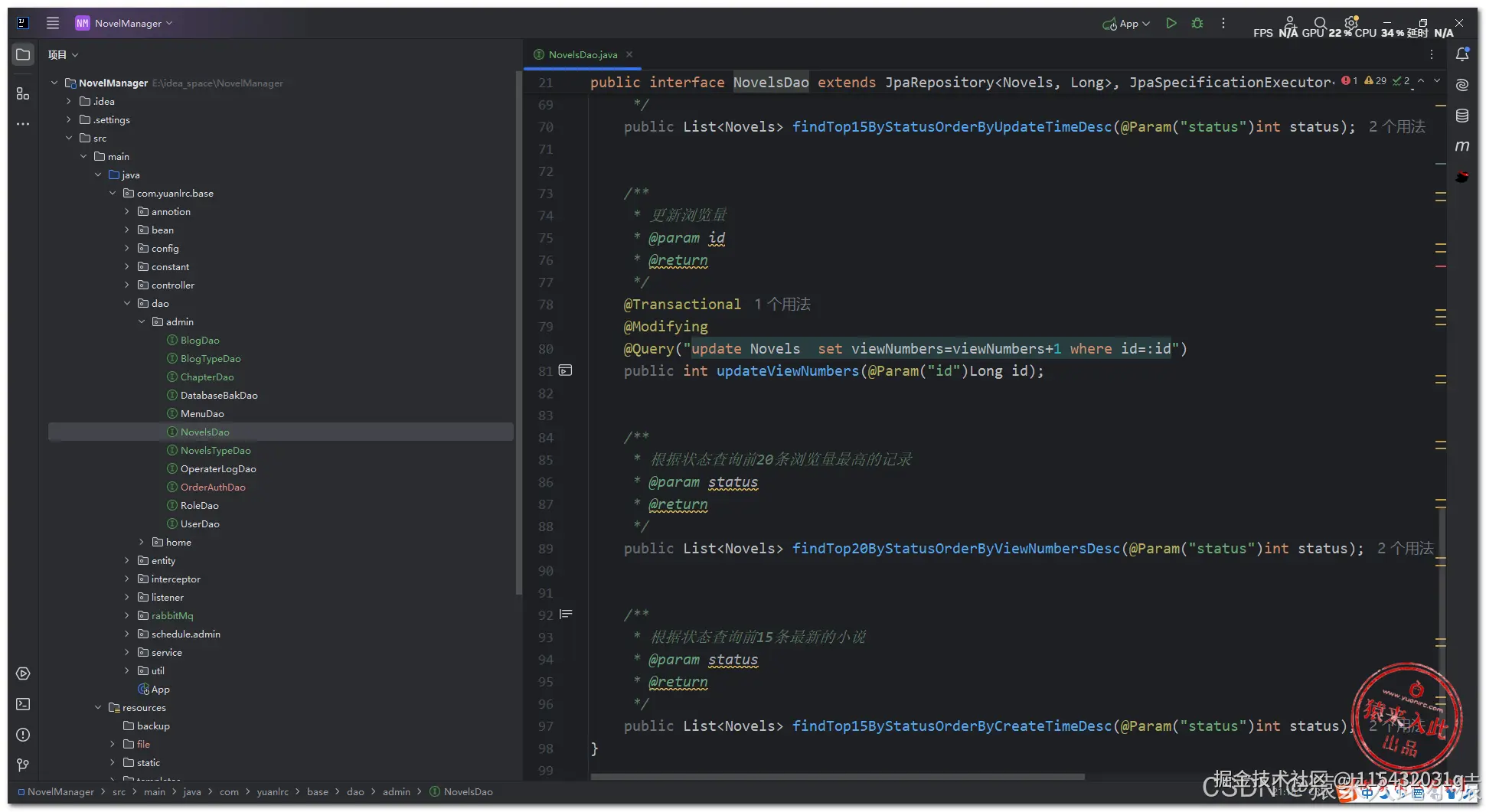Select NovelsTypeDao in the tree
Screen dimensions: 1486x812
(x=215, y=450)
